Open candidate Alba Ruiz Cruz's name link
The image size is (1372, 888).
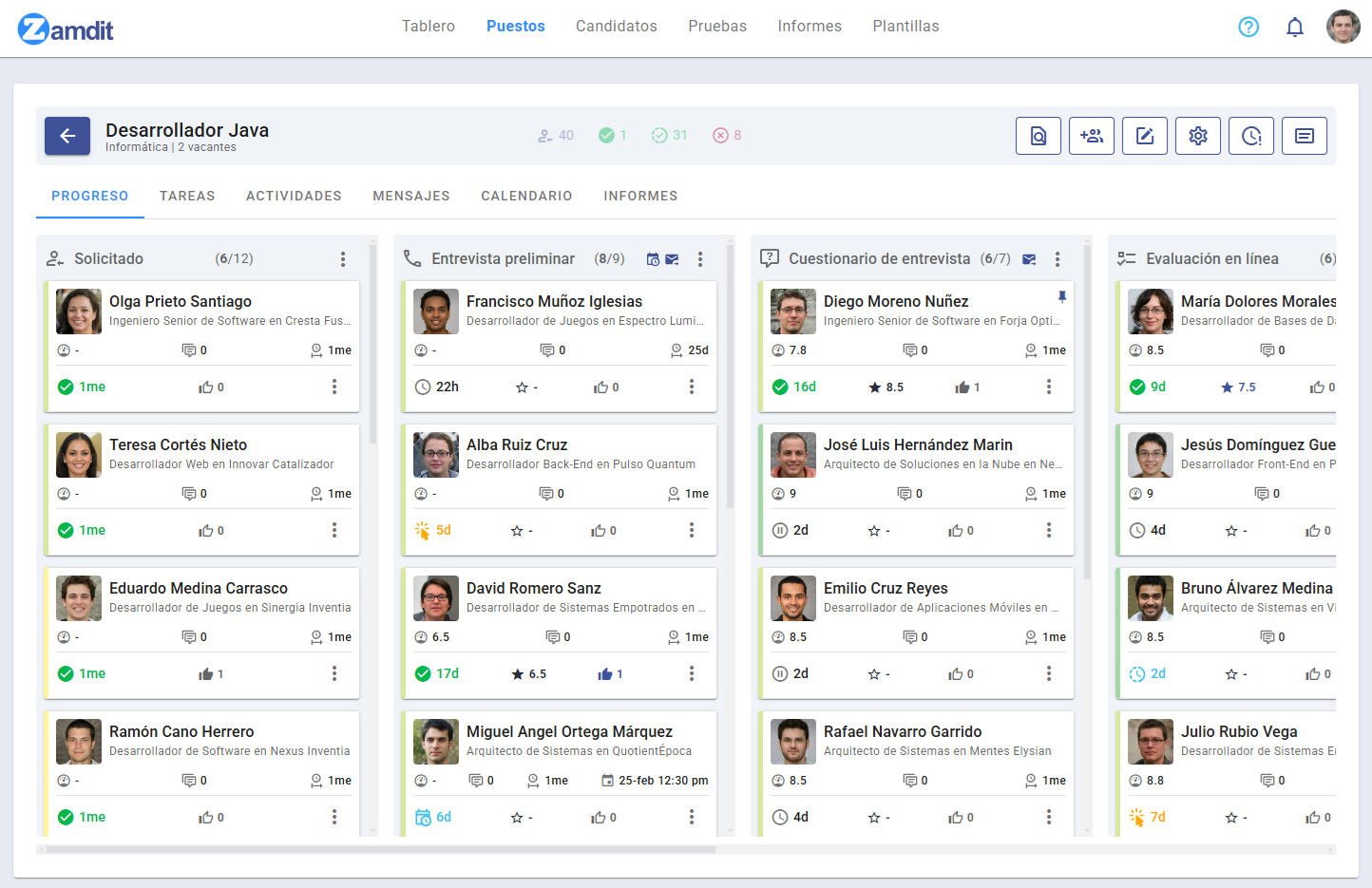pyautogui.click(x=517, y=444)
